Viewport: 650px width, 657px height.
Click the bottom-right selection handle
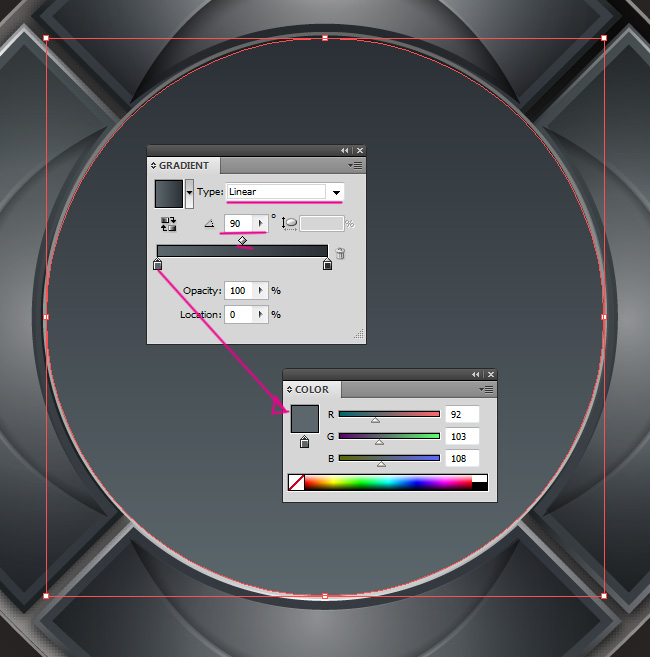point(604,596)
